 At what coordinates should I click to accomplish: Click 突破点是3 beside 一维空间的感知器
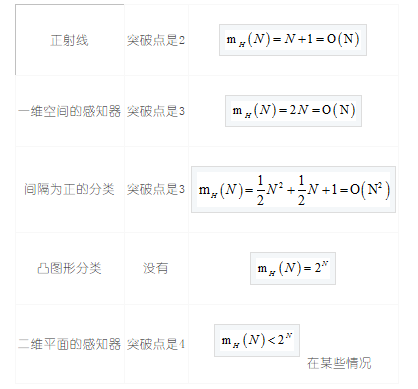(156, 111)
